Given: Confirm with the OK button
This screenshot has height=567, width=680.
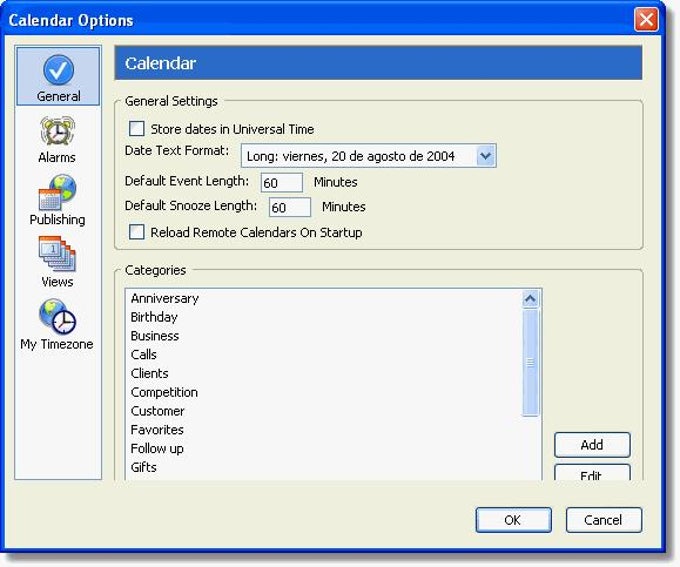Looking at the screenshot, I should [x=513, y=520].
